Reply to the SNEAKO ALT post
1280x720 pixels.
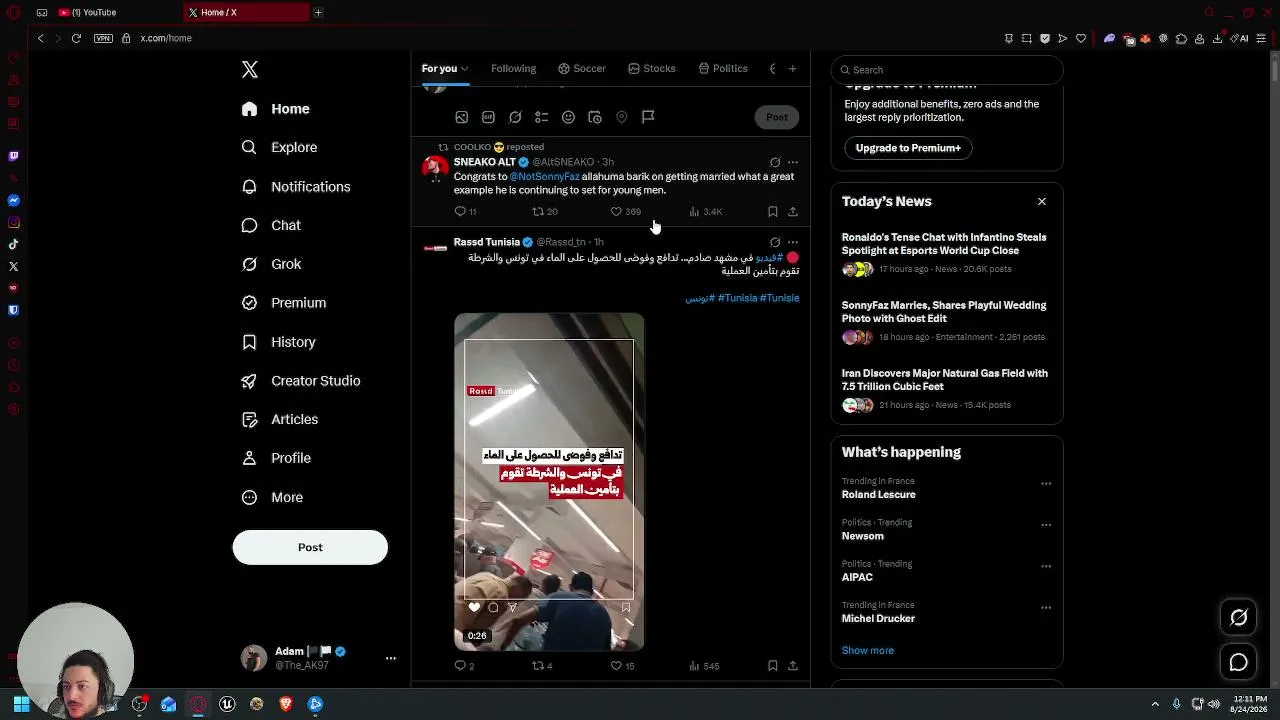click(x=465, y=212)
